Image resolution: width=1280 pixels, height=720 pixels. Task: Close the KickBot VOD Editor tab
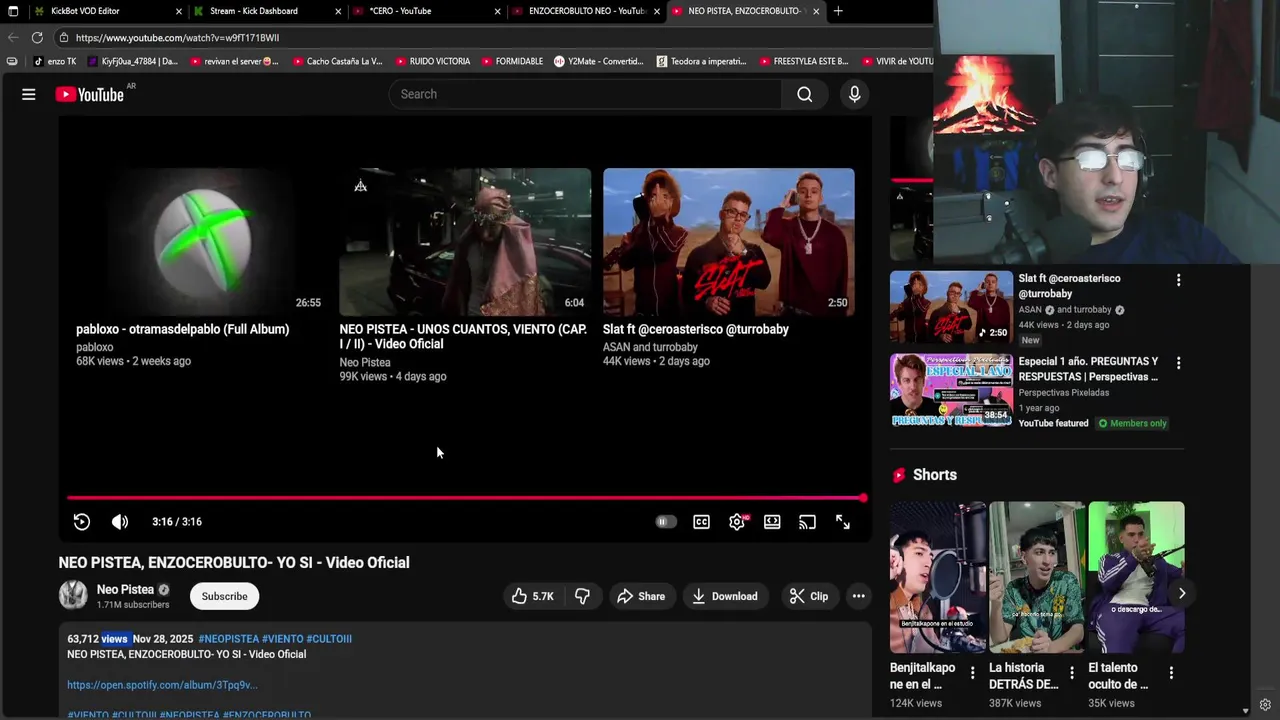[x=179, y=11]
